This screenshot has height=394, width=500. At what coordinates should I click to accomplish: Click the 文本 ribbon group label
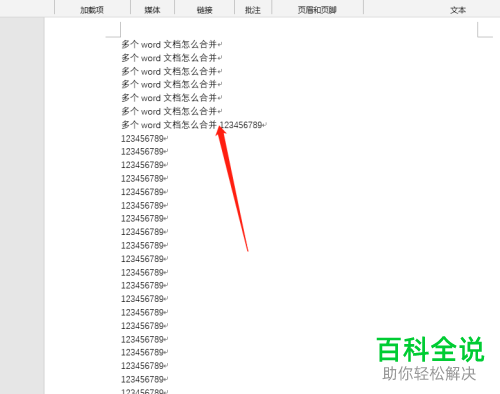pyautogui.click(x=458, y=10)
